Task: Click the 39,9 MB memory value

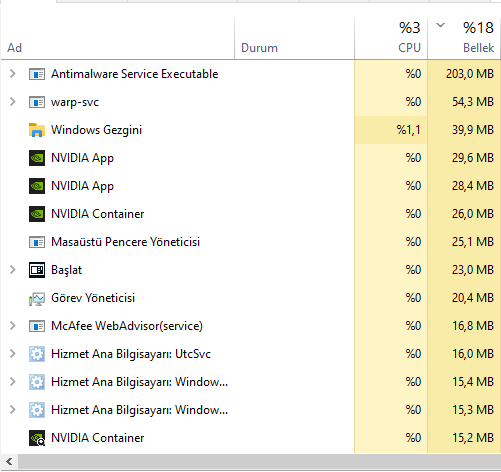Action: pos(473,130)
